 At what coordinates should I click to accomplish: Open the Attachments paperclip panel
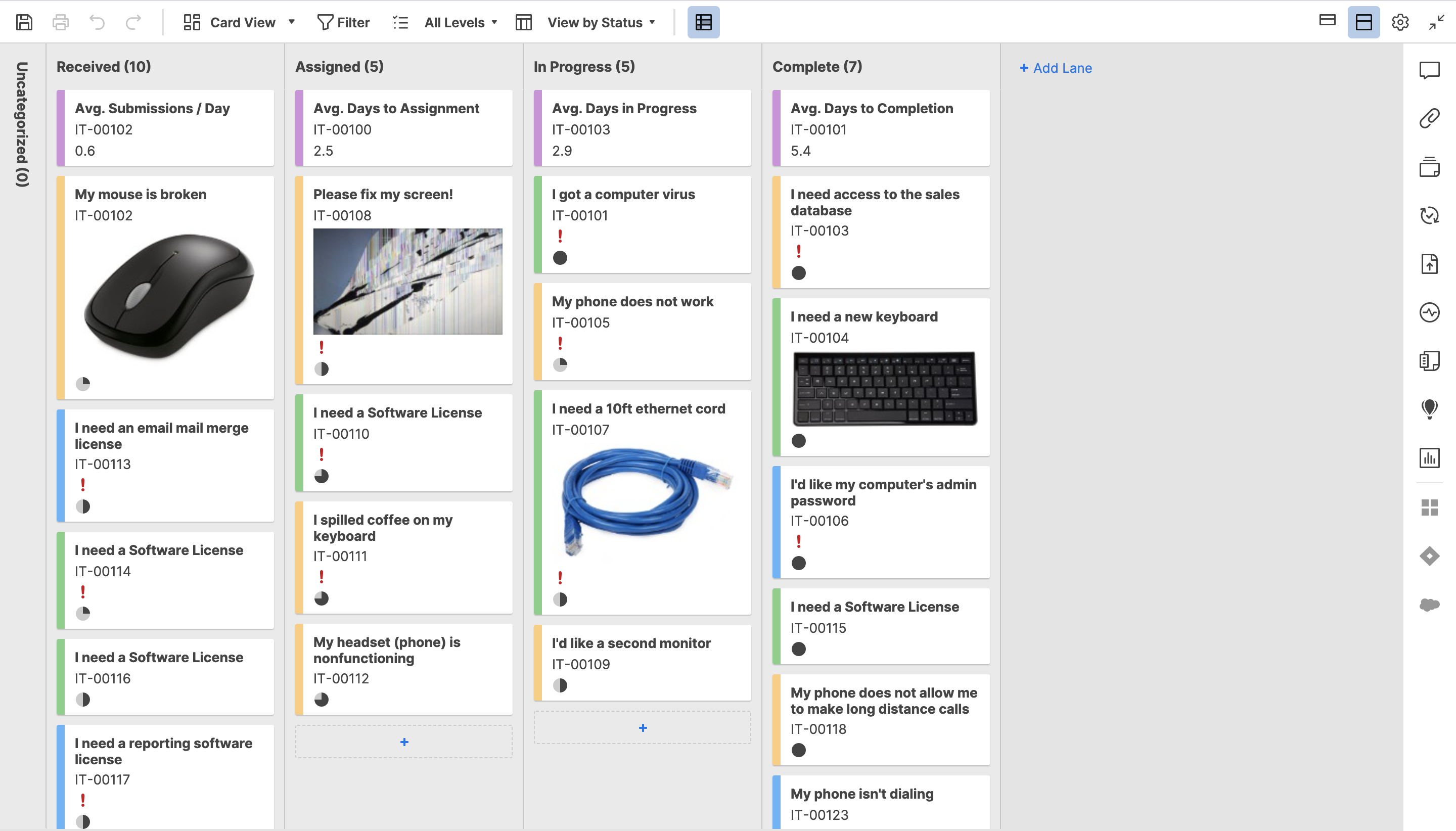[x=1429, y=118]
